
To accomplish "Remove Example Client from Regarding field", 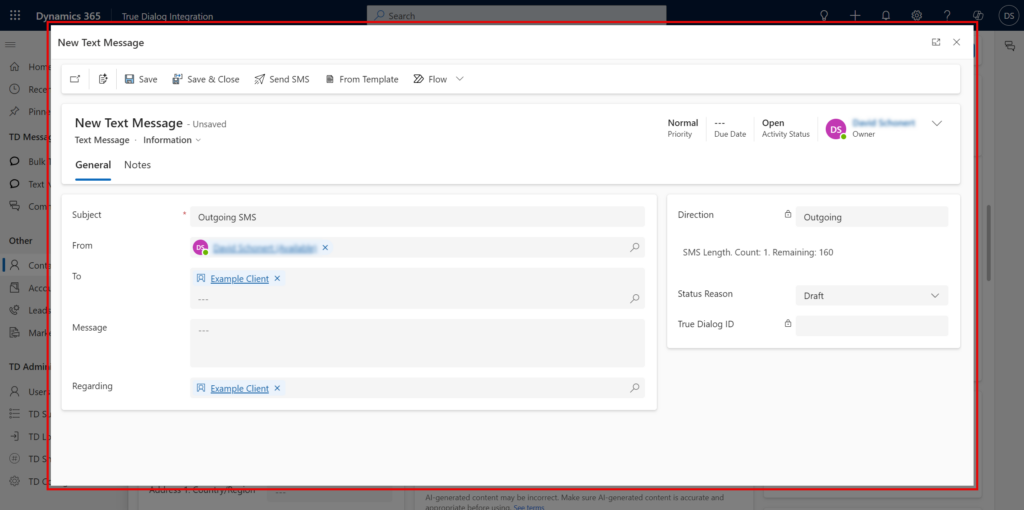I will pos(277,389).
